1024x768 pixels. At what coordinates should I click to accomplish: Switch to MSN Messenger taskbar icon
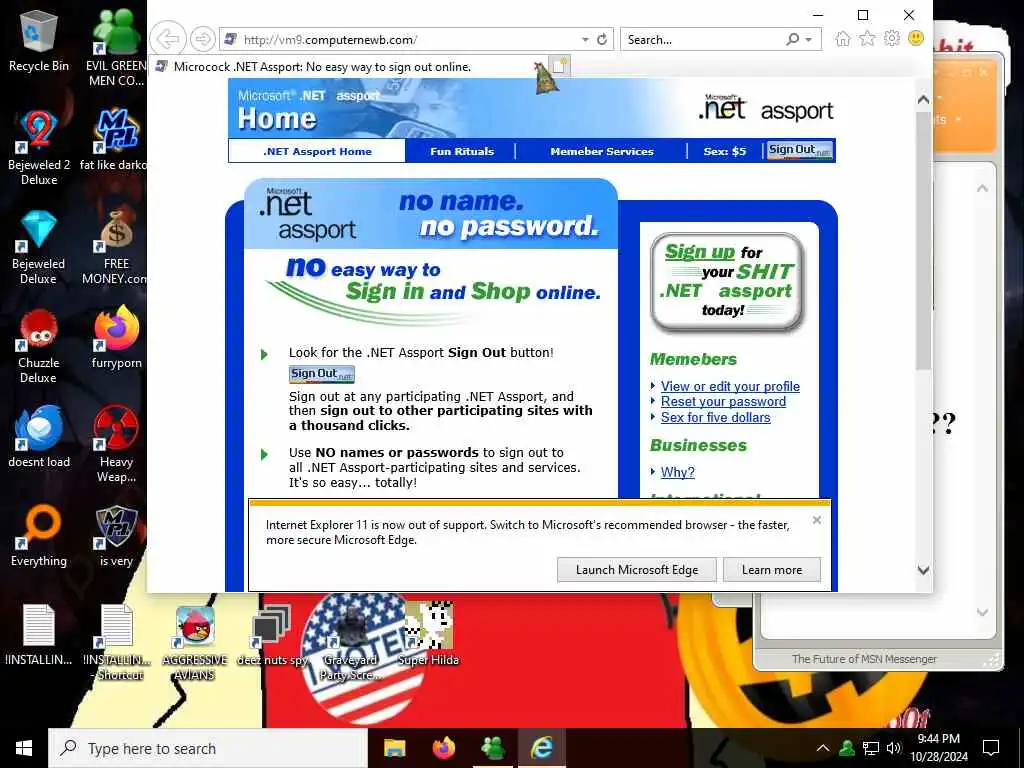492,748
